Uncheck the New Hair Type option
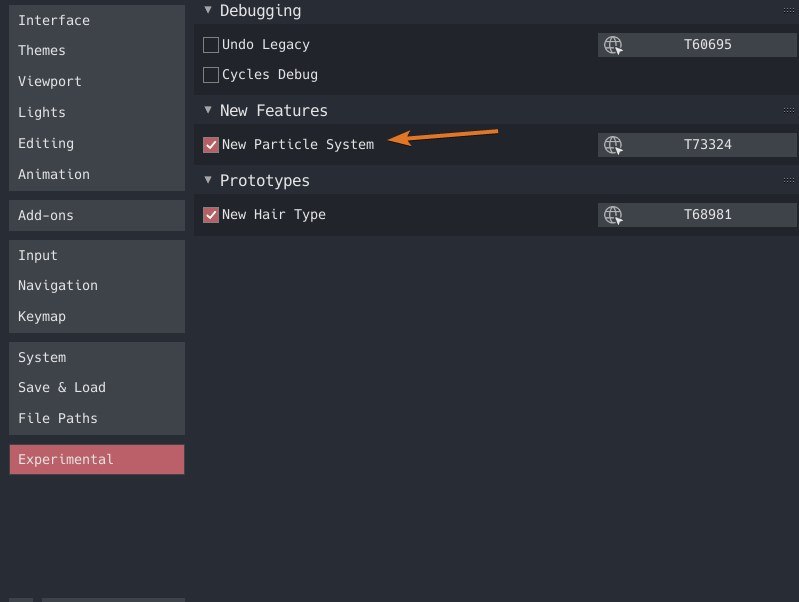Image resolution: width=799 pixels, height=602 pixels. 211,215
